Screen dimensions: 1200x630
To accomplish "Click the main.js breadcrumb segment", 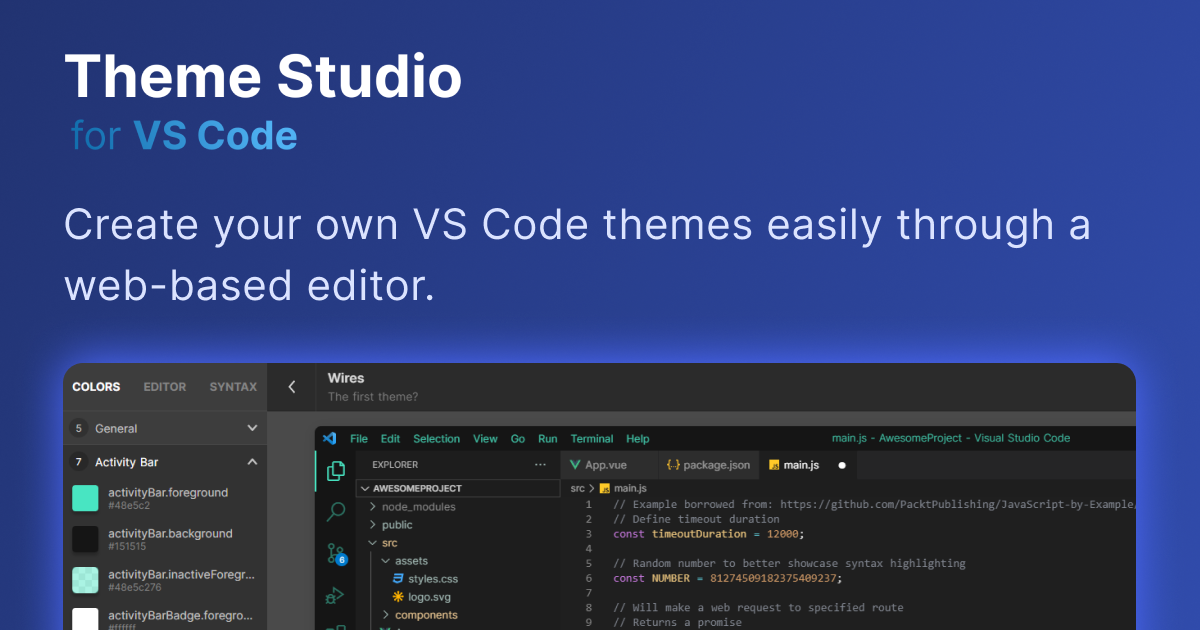I will 630,488.
